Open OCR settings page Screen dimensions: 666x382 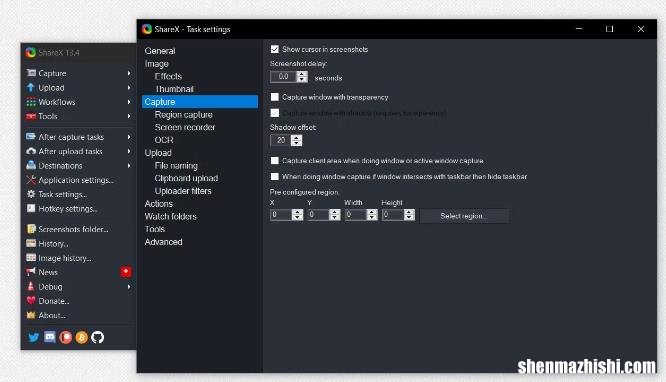[164, 140]
